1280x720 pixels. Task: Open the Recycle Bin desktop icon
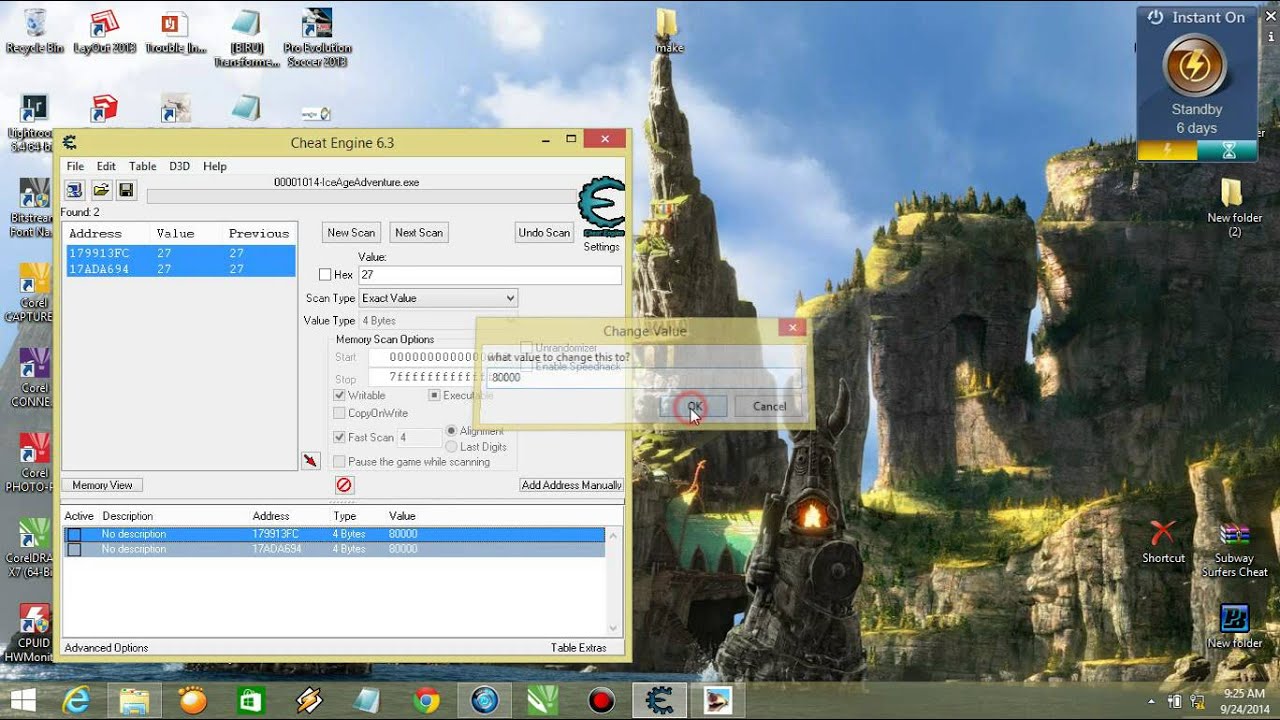pos(35,31)
